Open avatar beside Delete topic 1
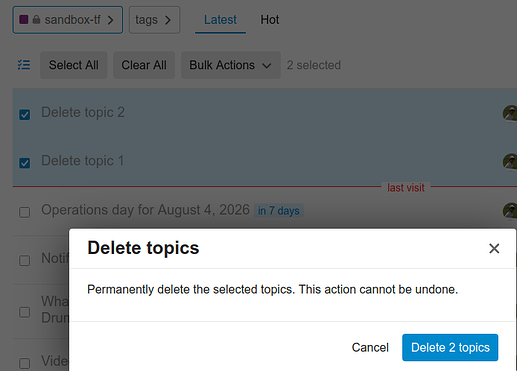The image size is (517, 371). click(510, 162)
